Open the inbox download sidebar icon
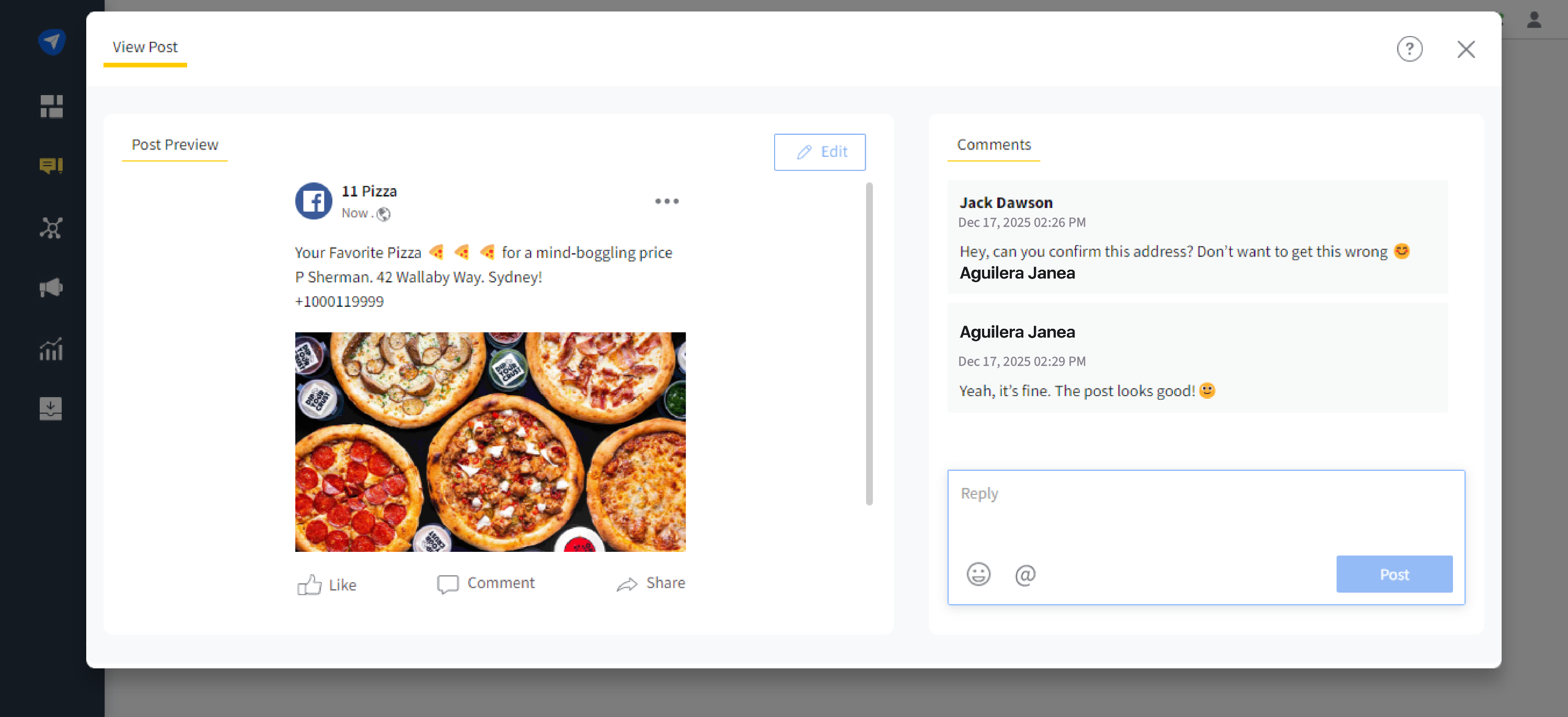Image resolution: width=1568 pixels, height=717 pixels. pos(51,409)
